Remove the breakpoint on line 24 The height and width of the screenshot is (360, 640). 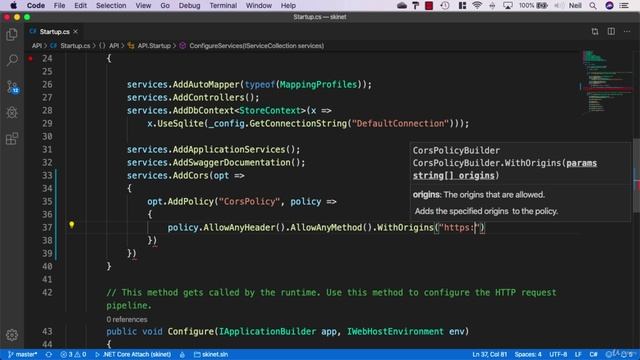[30, 58]
